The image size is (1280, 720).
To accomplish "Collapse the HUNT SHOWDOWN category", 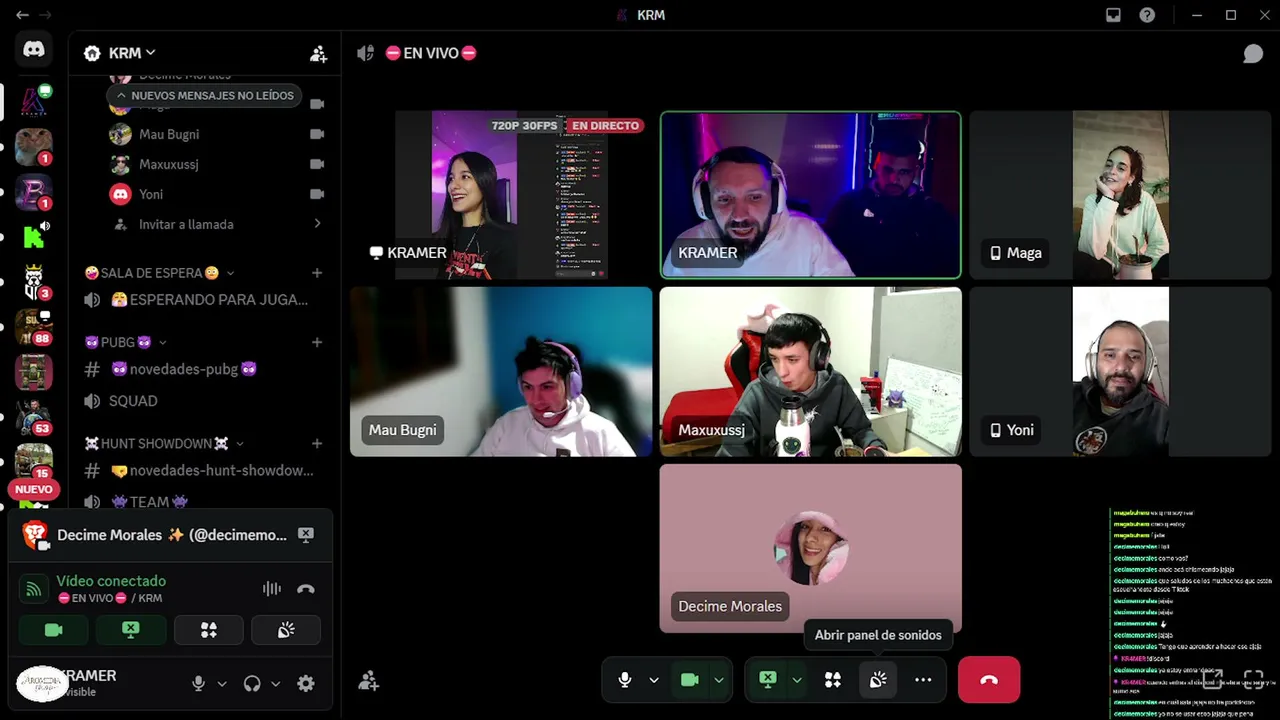I will click(x=164, y=443).
